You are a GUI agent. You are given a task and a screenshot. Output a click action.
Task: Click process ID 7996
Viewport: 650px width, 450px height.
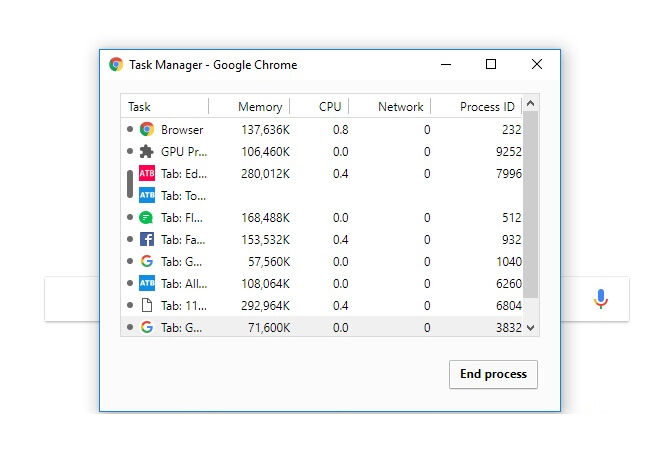coord(509,174)
